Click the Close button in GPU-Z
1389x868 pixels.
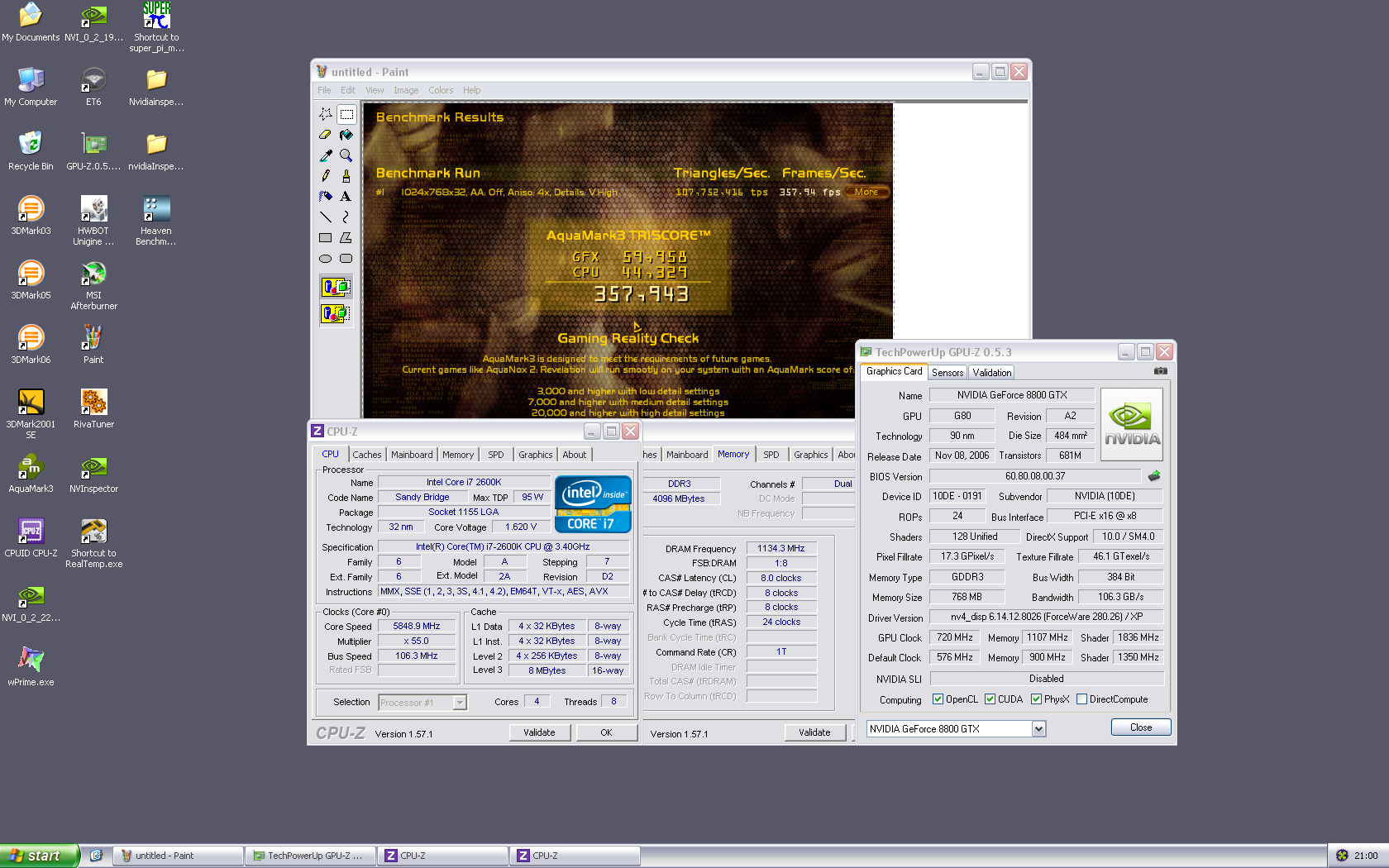pos(1141,727)
